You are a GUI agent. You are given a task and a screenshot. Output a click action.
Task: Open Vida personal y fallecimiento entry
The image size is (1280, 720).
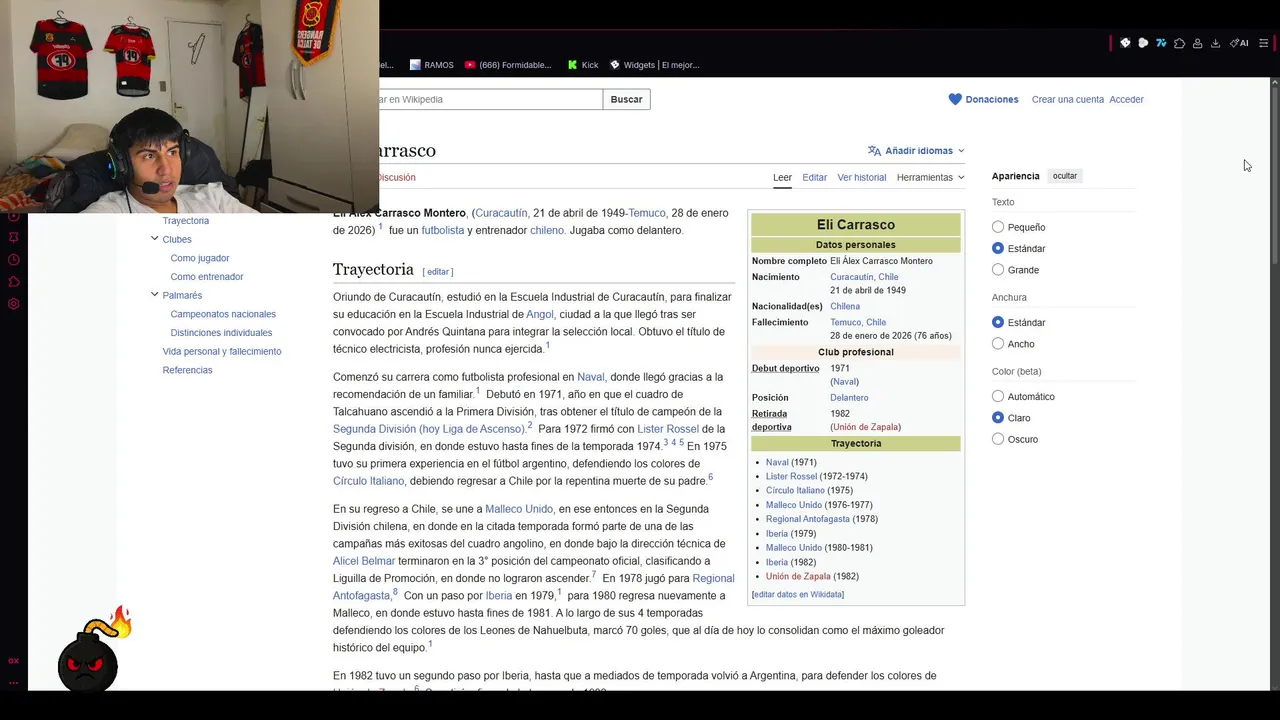[x=222, y=352]
